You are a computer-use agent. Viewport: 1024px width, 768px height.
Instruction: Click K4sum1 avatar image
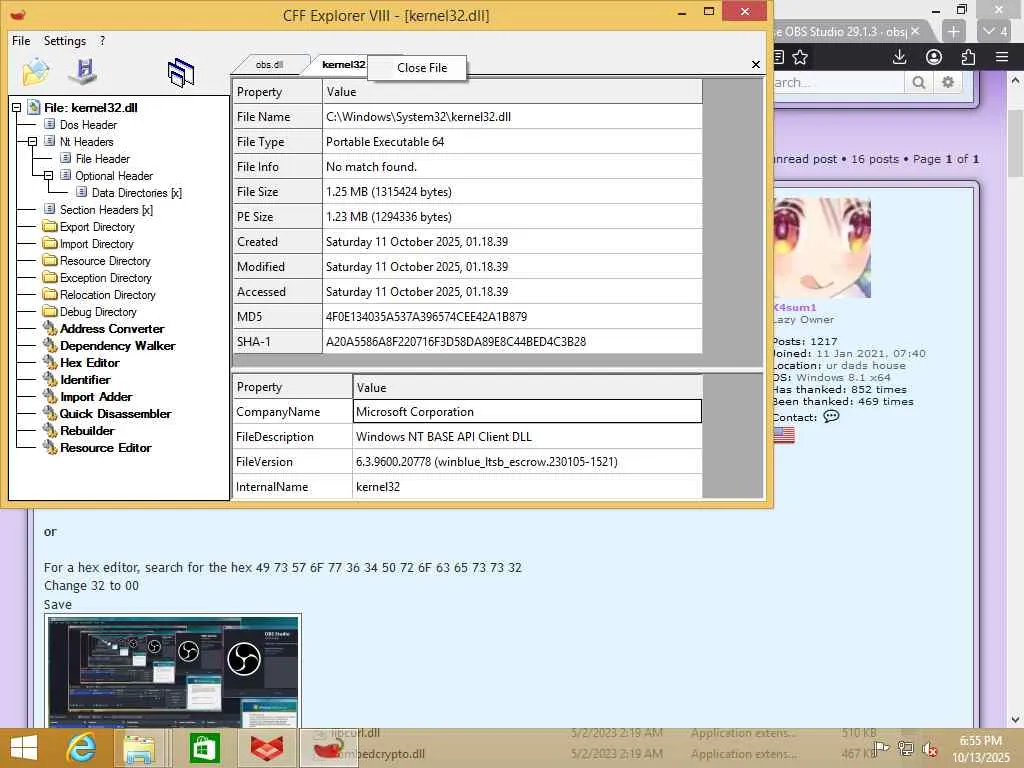pos(822,248)
